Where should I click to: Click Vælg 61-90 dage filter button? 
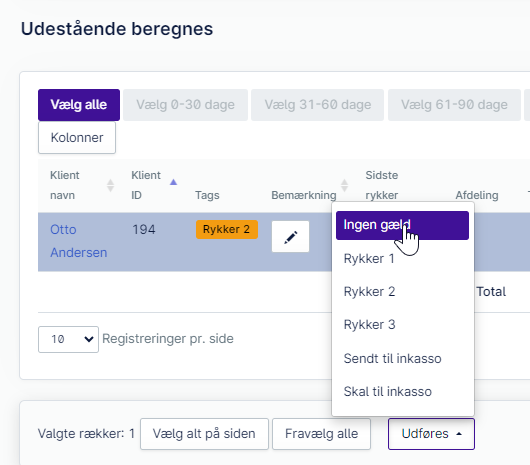tap(454, 105)
